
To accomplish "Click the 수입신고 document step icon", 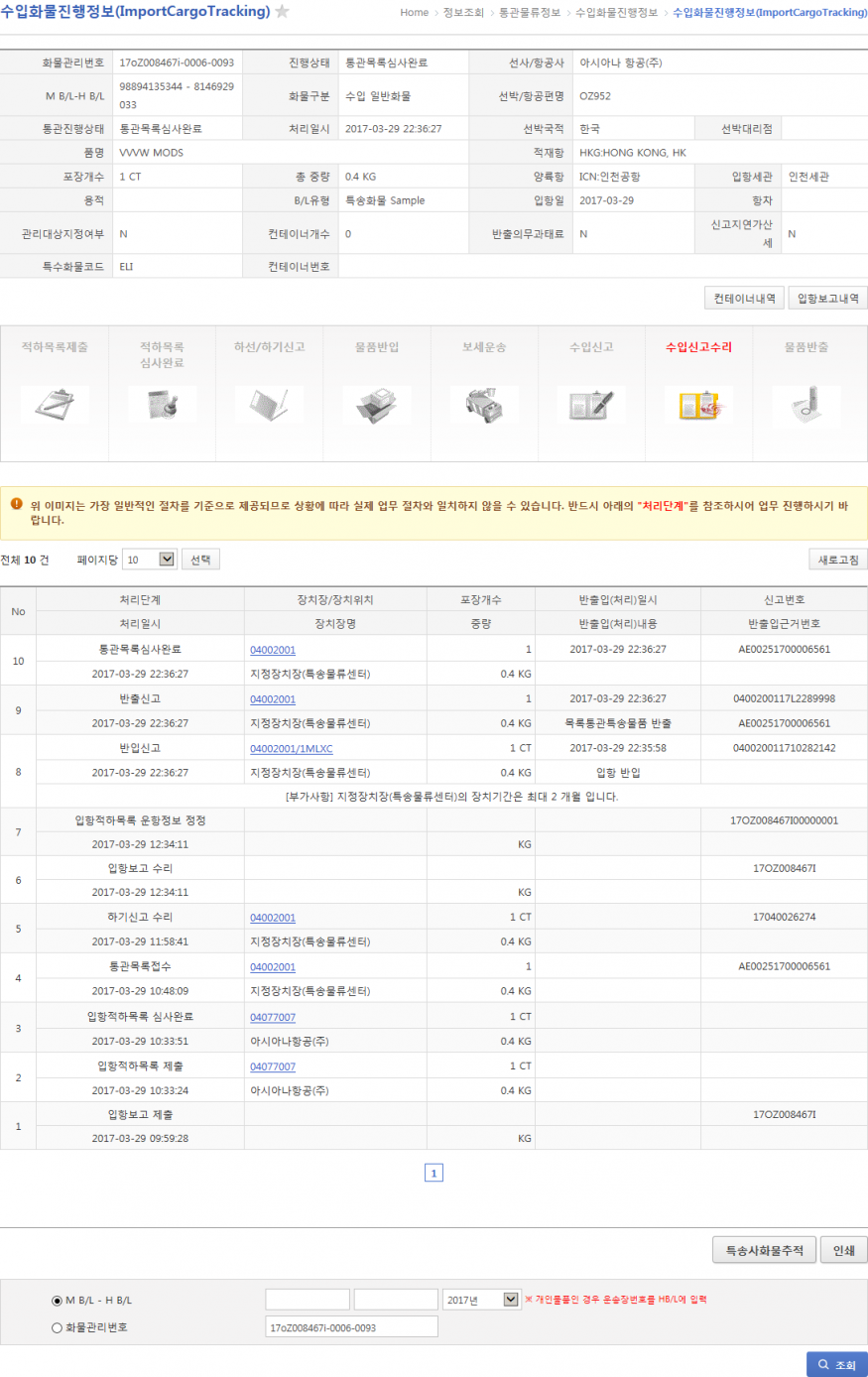I will pos(591,404).
